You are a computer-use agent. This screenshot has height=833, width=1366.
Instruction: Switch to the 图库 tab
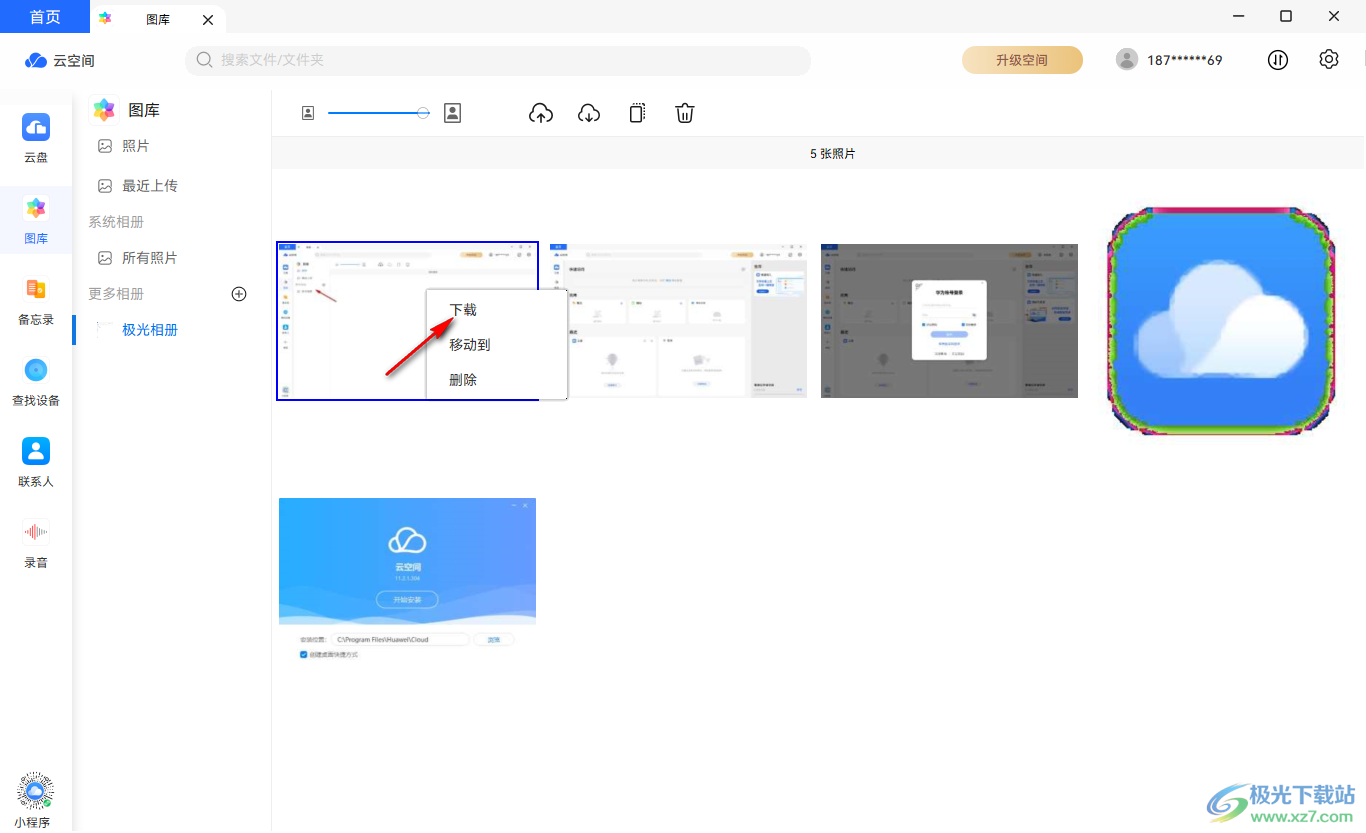pos(157,19)
